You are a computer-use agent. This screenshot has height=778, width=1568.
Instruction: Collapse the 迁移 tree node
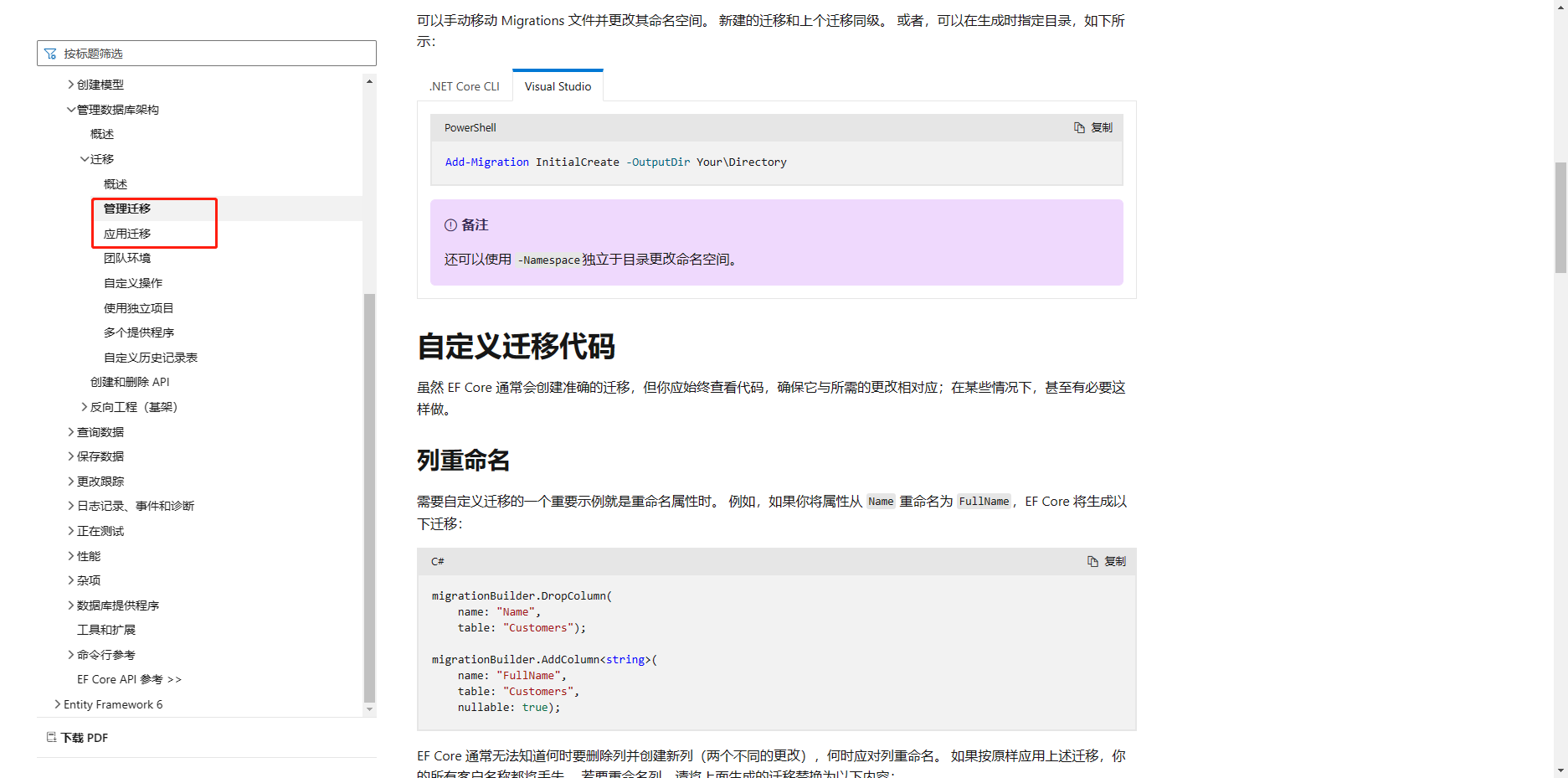[85, 159]
